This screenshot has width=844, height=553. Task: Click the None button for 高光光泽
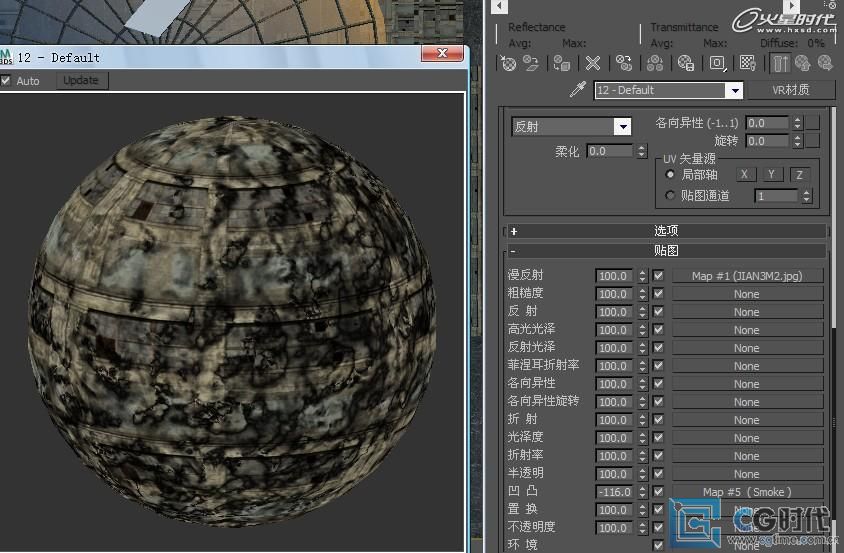(747, 330)
